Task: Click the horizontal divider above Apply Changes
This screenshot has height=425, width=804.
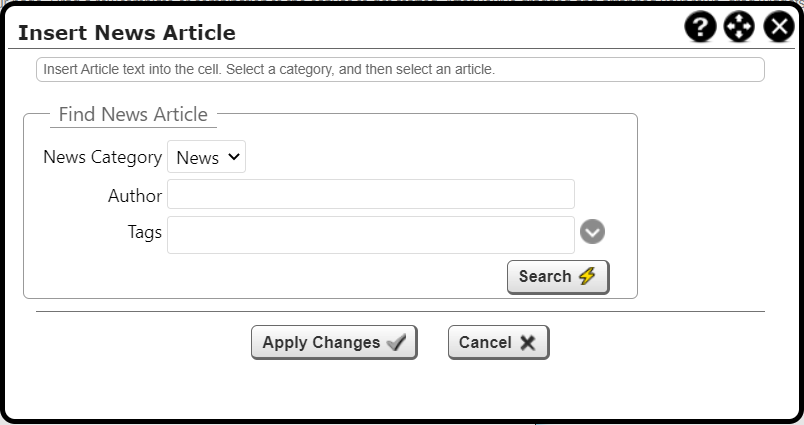Action: pos(400,311)
